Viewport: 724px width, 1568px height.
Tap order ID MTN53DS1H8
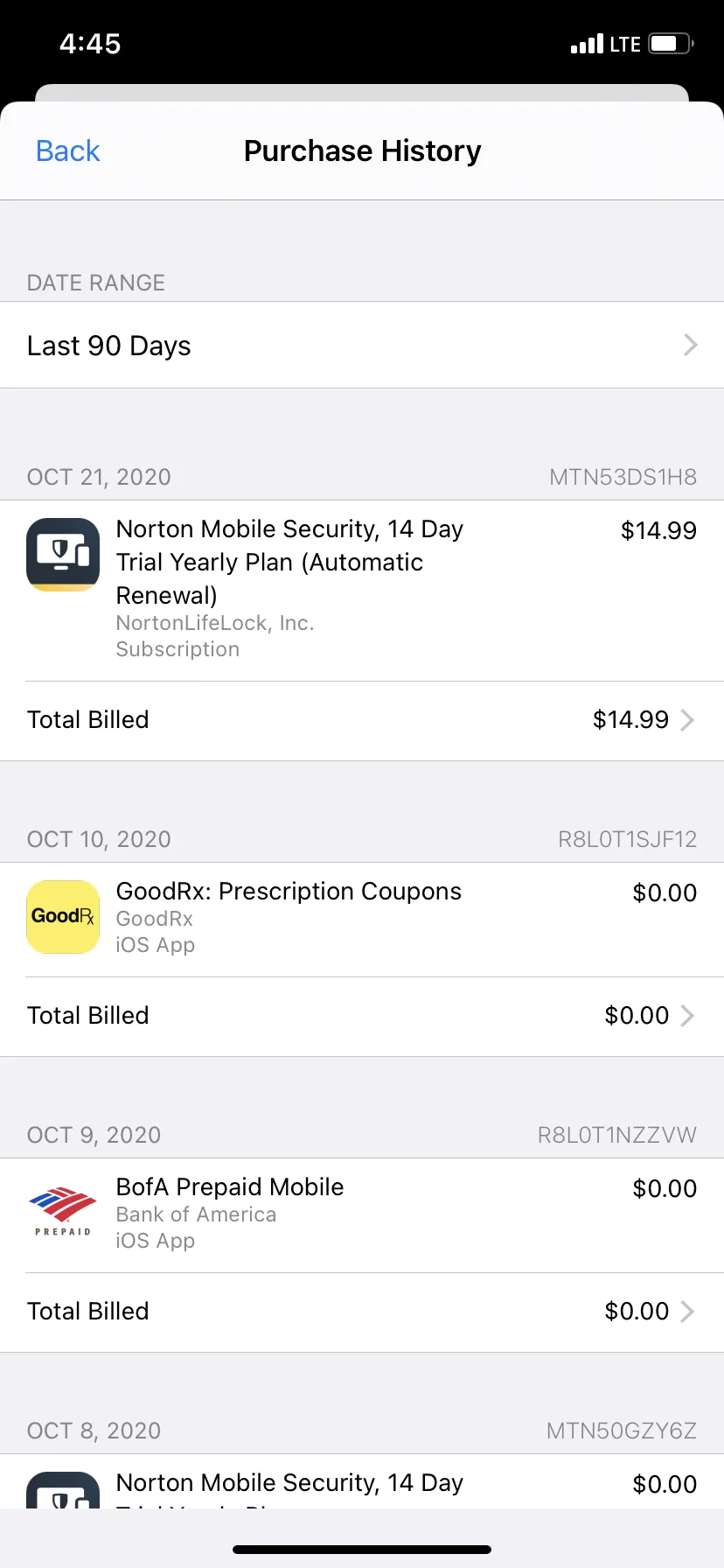click(623, 477)
